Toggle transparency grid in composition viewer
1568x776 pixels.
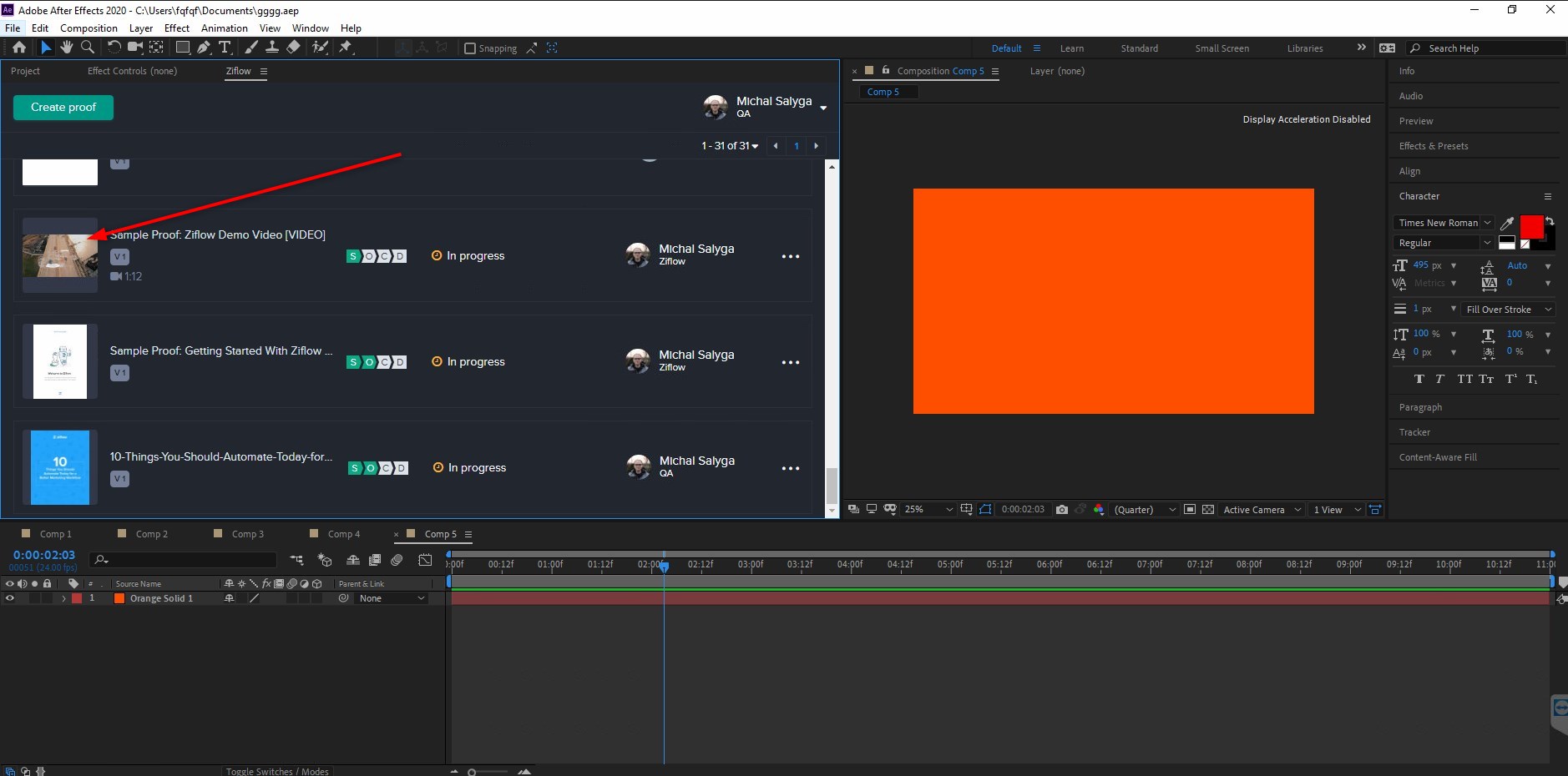tap(1208, 510)
